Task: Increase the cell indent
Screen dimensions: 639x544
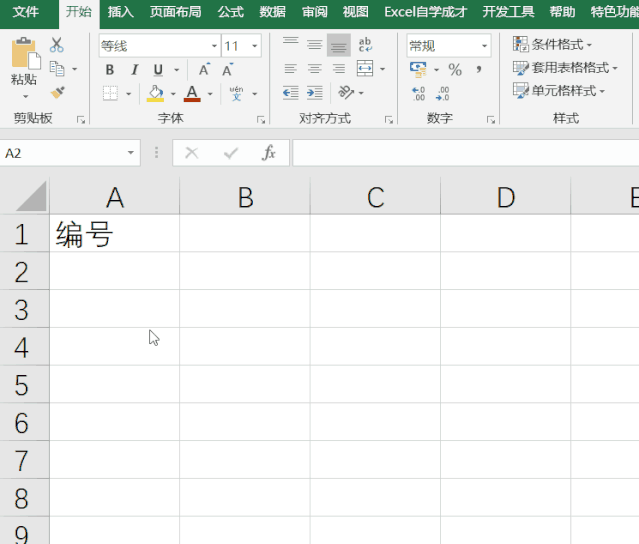Action: pos(315,93)
